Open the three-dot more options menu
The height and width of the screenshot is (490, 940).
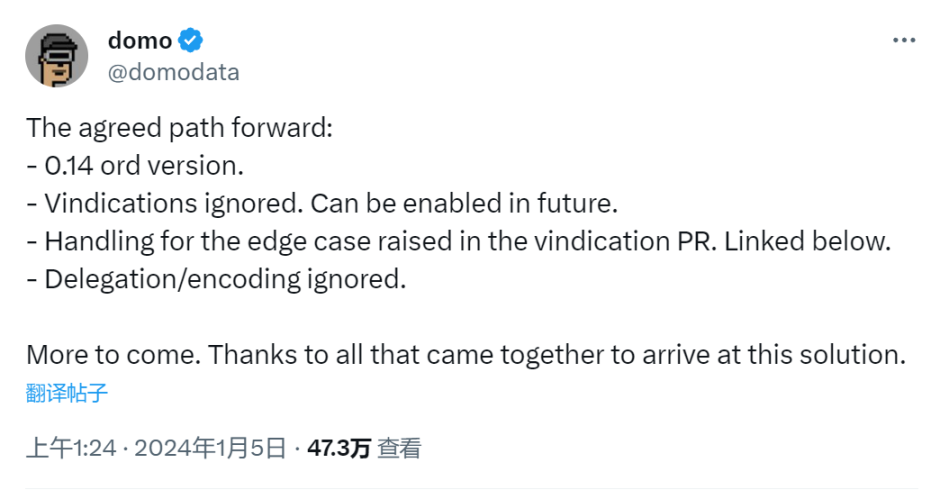pos(903,40)
